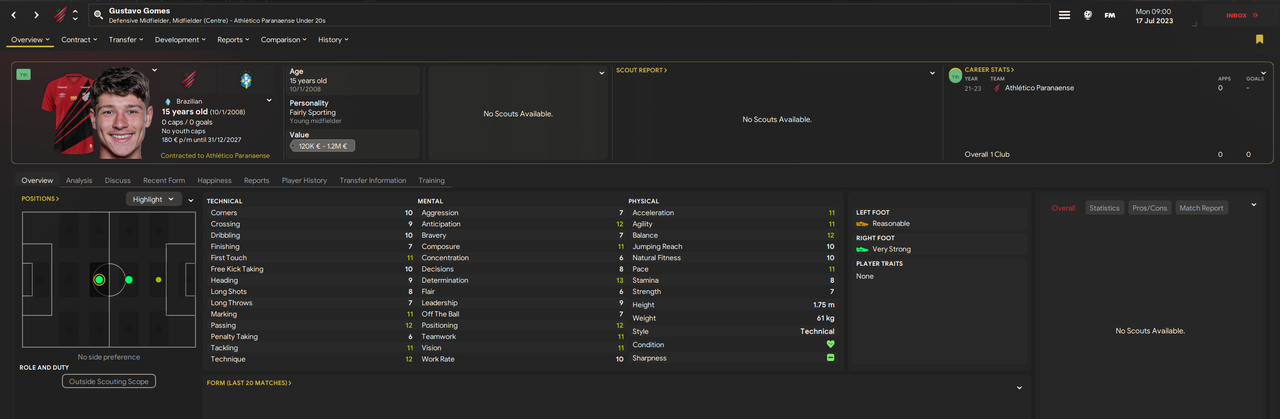Click the Outside Scouting Scope button
This screenshot has height=419, width=1280.
(109, 381)
